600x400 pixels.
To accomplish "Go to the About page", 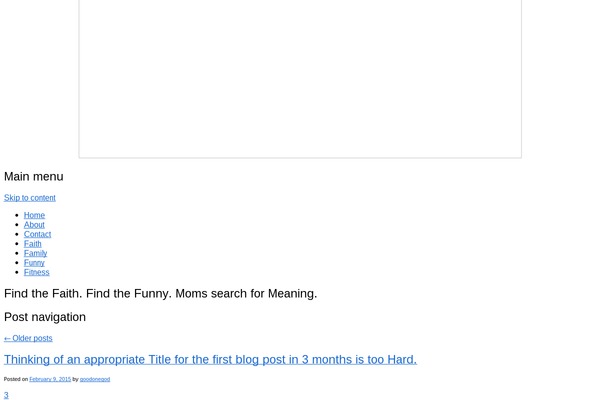I will 34,225.
